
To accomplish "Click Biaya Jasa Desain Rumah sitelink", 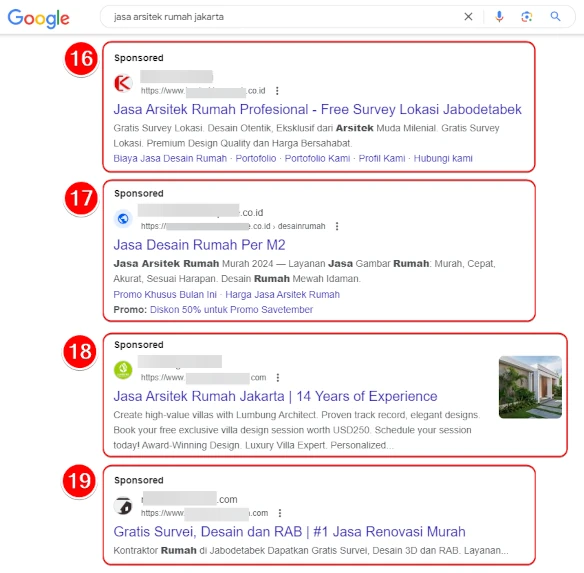I will (x=170, y=159).
